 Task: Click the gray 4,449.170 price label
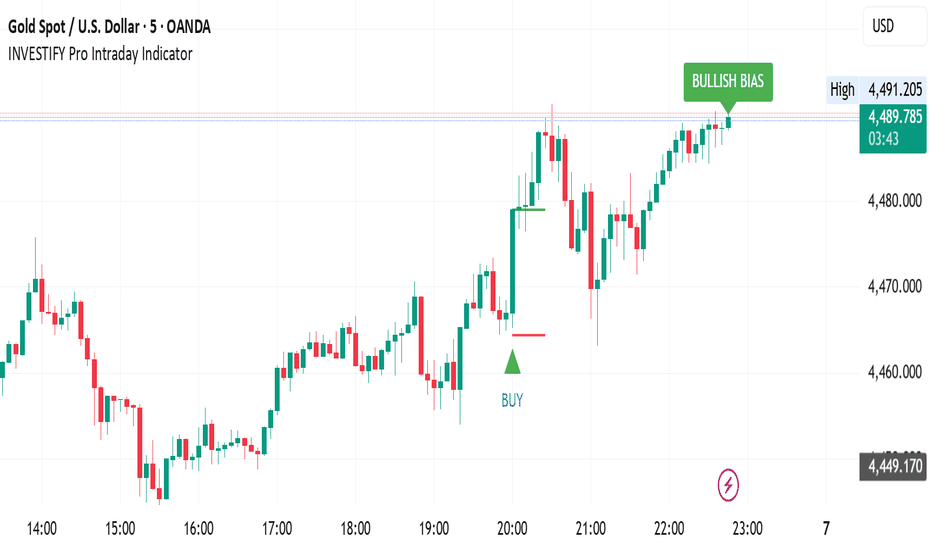(892, 465)
